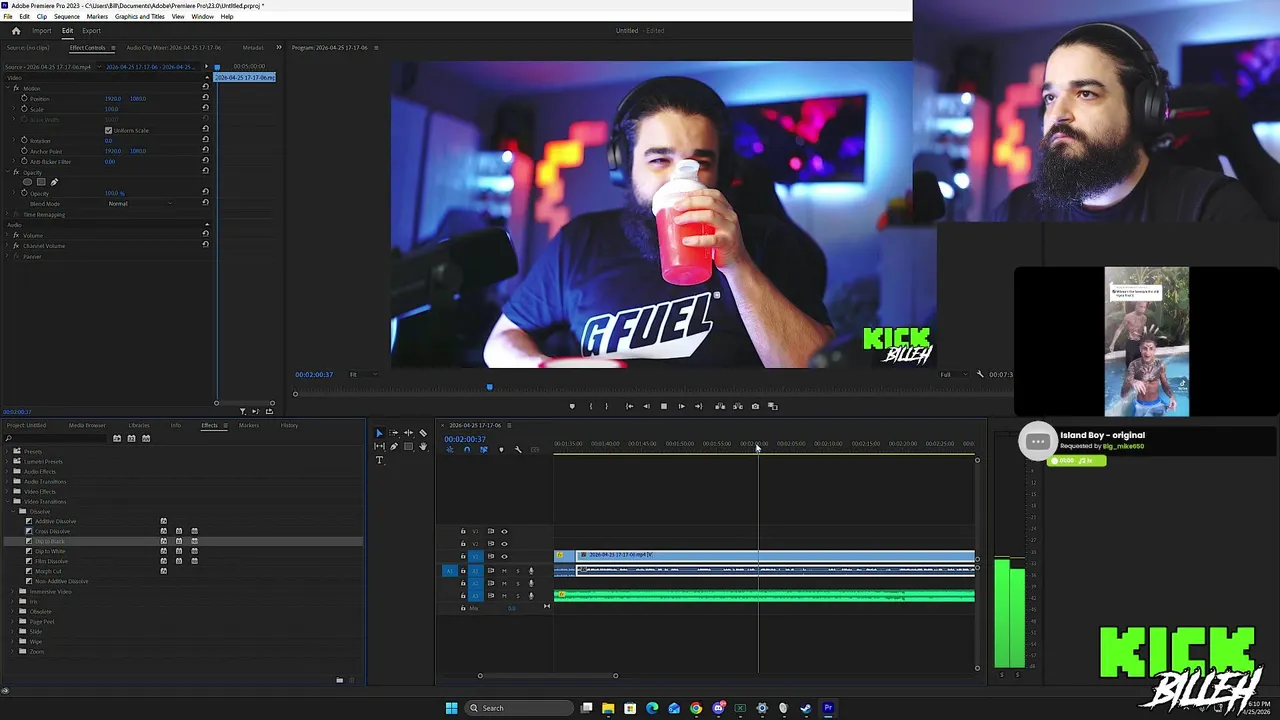Select the Rectangle tool in Tools panel
This screenshot has width=1280, height=720.
[x=408, y=446]
